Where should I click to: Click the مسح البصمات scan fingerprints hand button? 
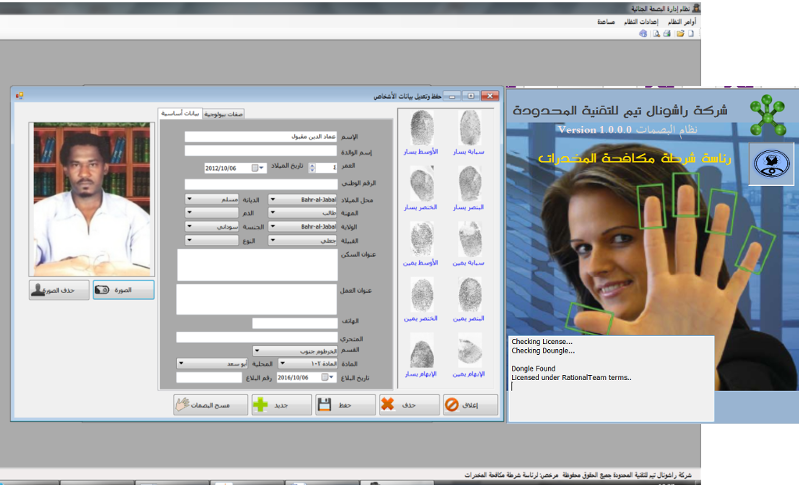click(207, 405)
